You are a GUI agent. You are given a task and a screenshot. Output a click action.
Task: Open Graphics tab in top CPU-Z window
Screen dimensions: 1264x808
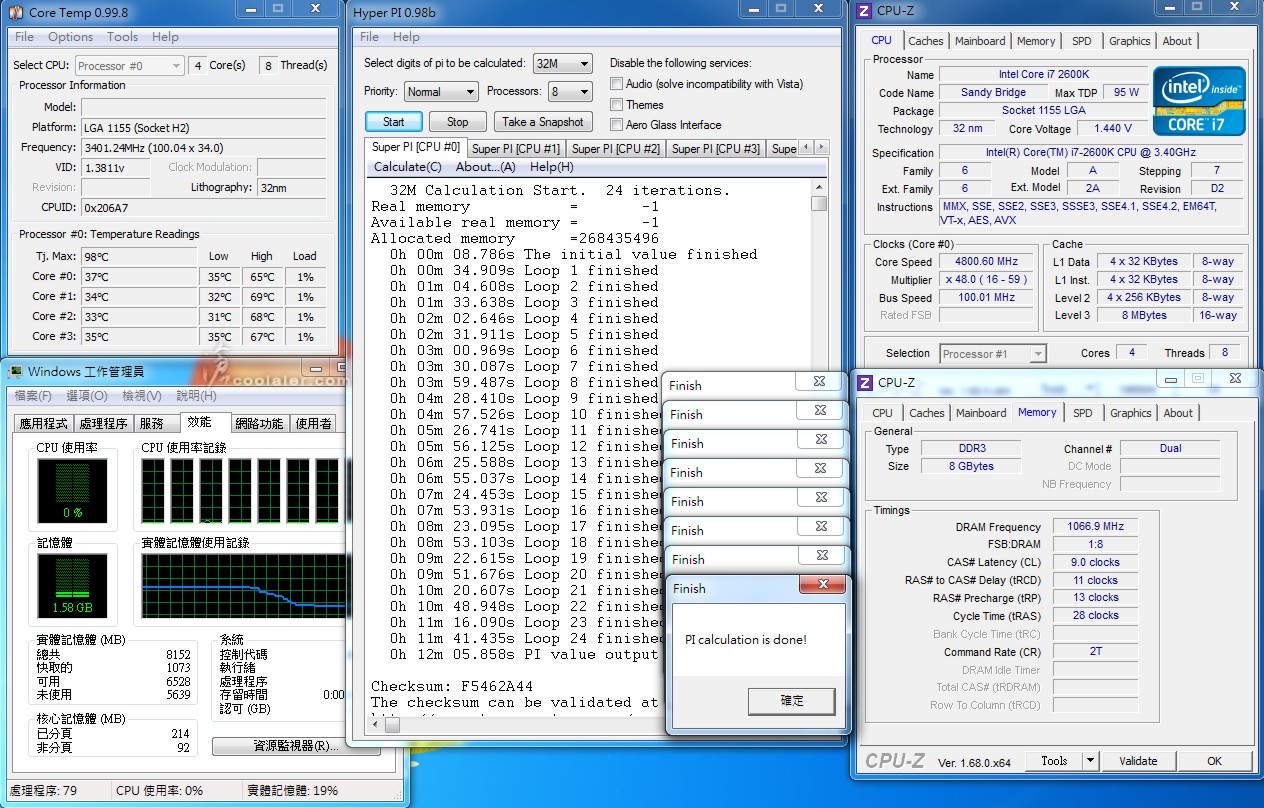point(1130,41)
